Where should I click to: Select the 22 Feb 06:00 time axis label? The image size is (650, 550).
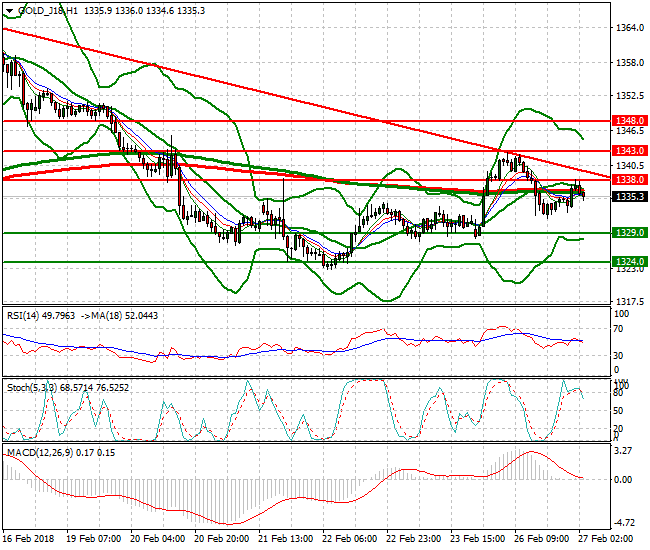tap(350, 539)
